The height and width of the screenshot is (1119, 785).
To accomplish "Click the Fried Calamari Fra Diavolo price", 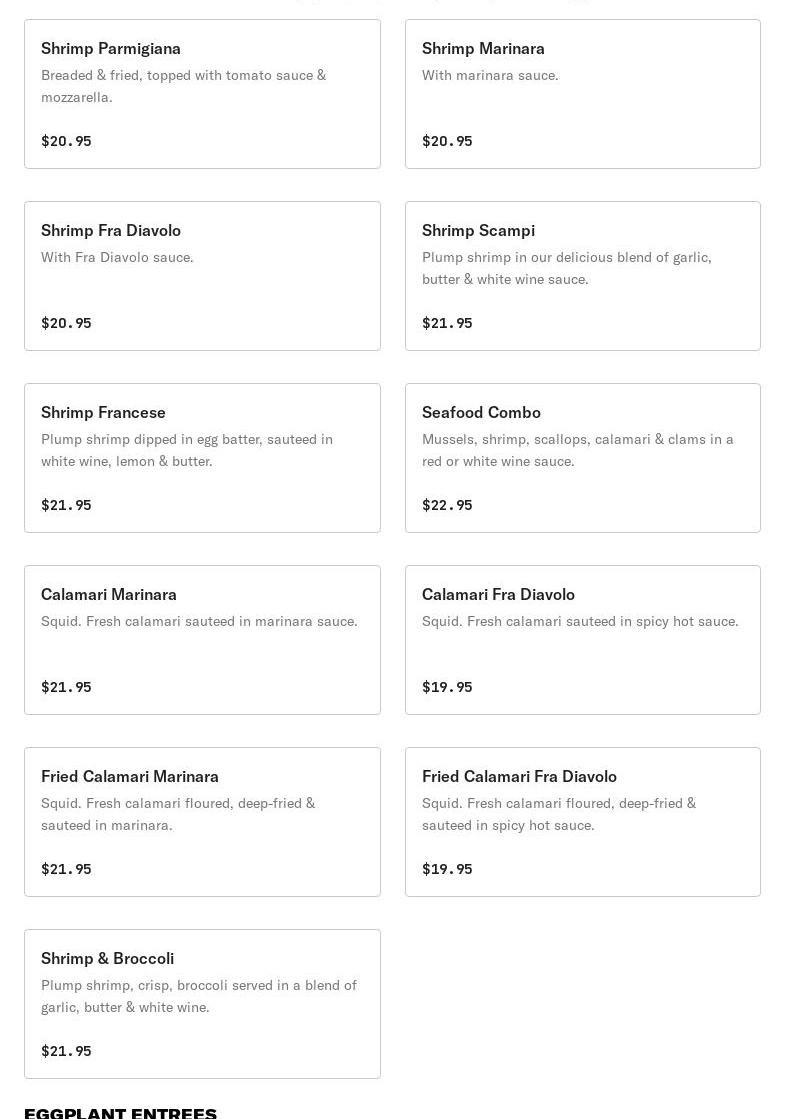I will click(x=447, y=869).
